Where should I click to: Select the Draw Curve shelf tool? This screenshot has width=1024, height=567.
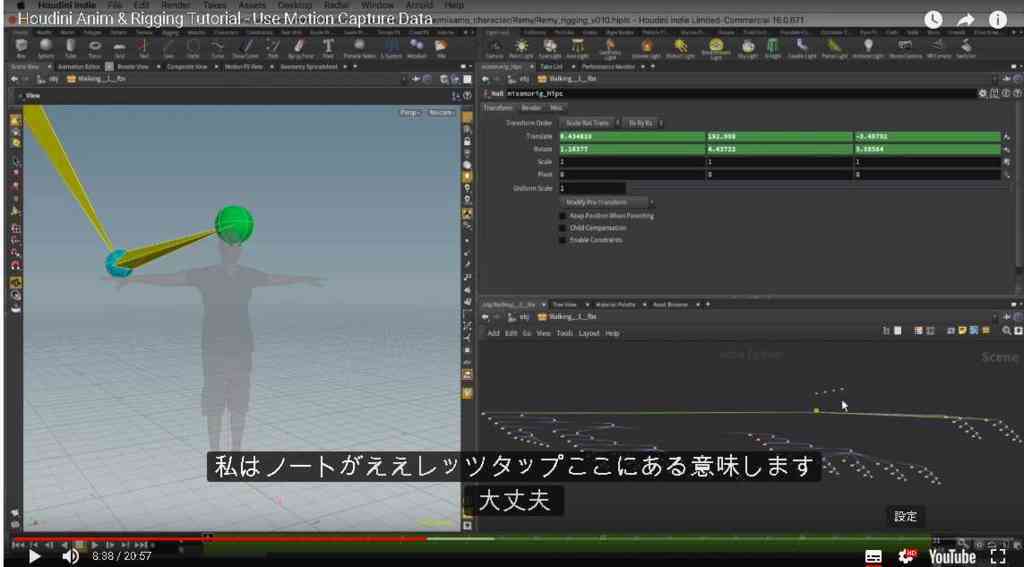point(246,48)
